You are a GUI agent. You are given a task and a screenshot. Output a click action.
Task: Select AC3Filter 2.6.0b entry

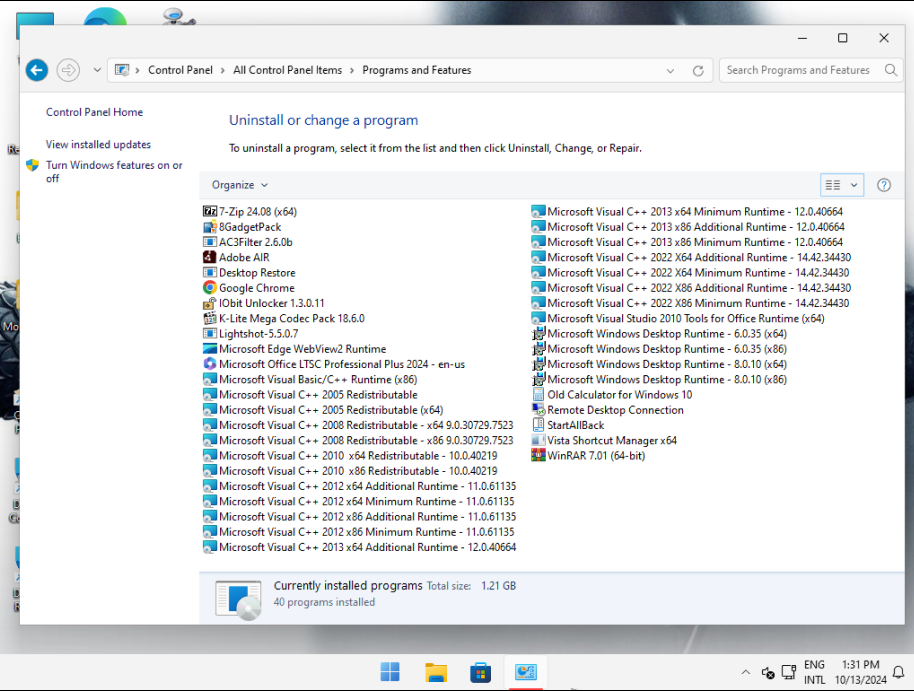[x=248, y=242]
